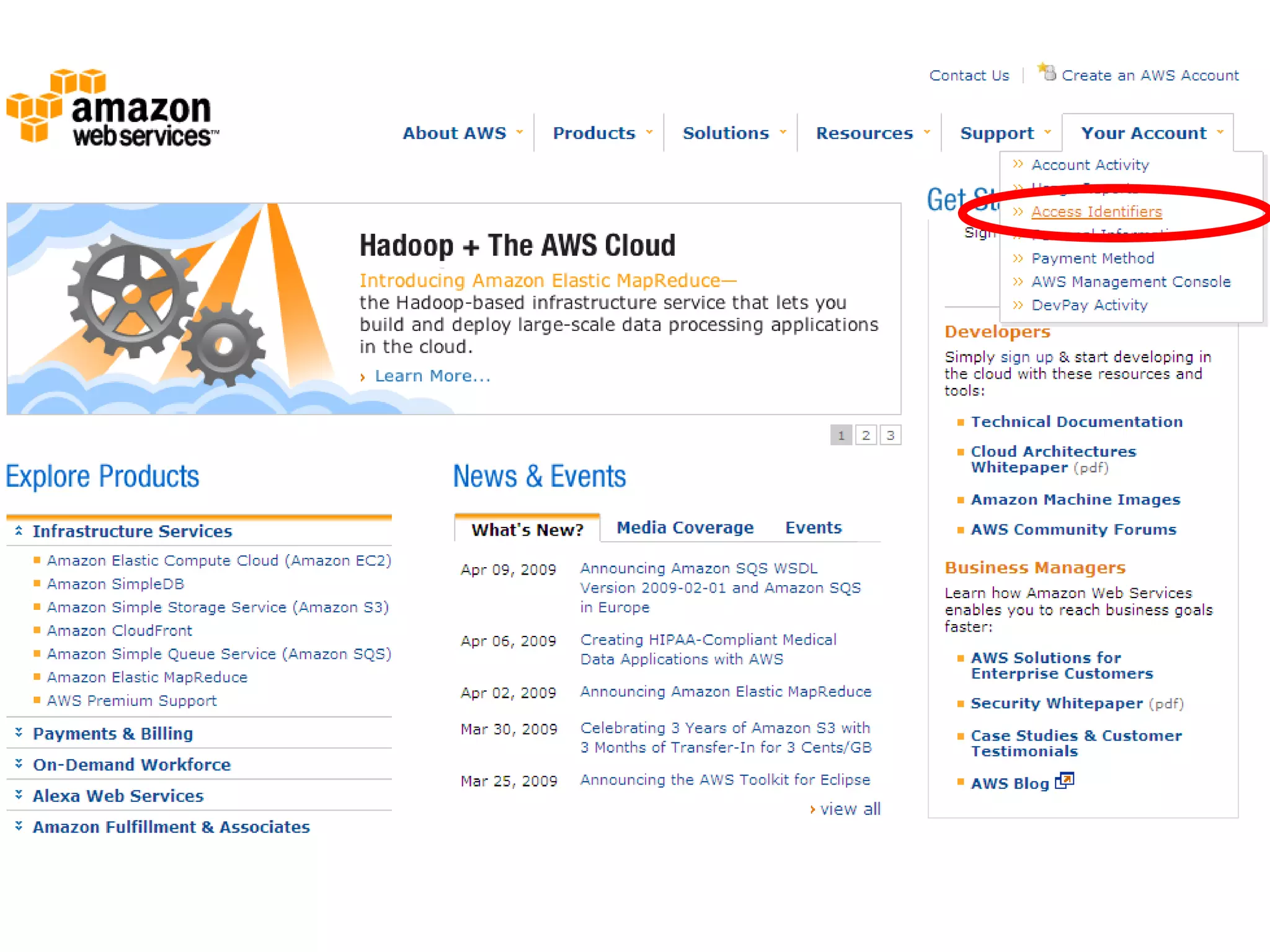Screen dimensions: 1270x952
Task: Click the view all news link
Action: pyautogui.click(x=850, y=809)
